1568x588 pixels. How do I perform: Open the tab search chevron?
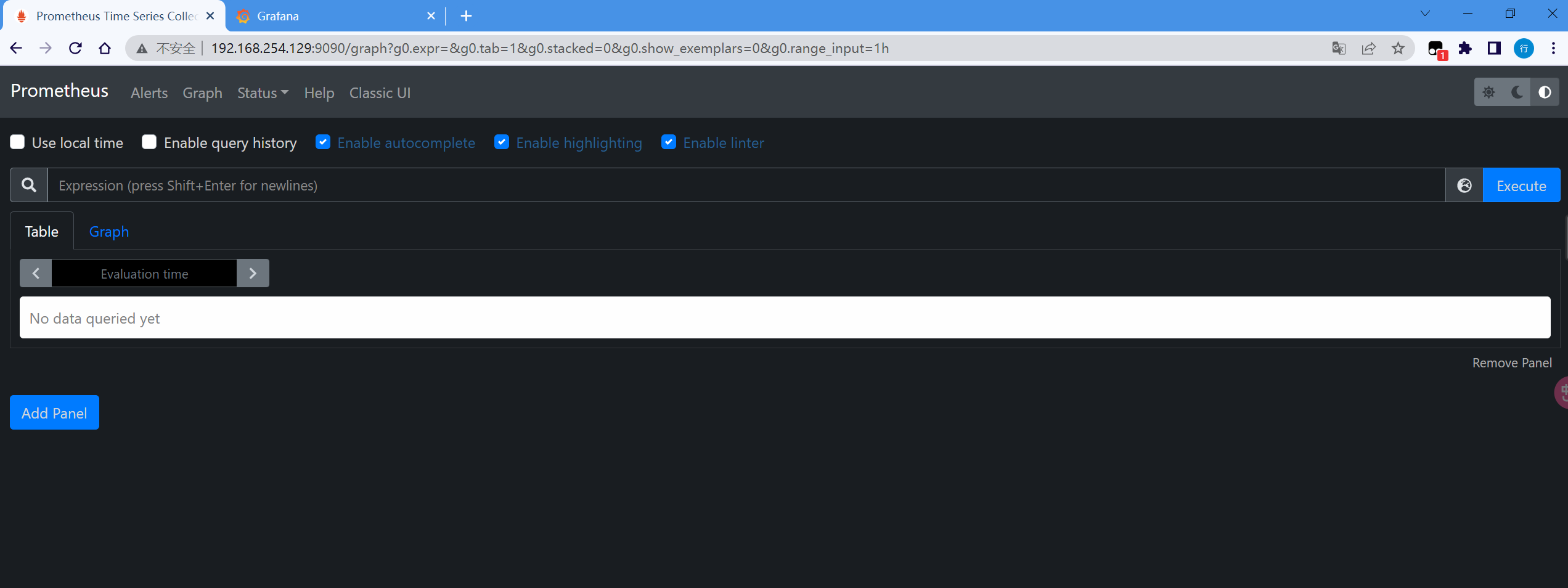click(1425, 14)
